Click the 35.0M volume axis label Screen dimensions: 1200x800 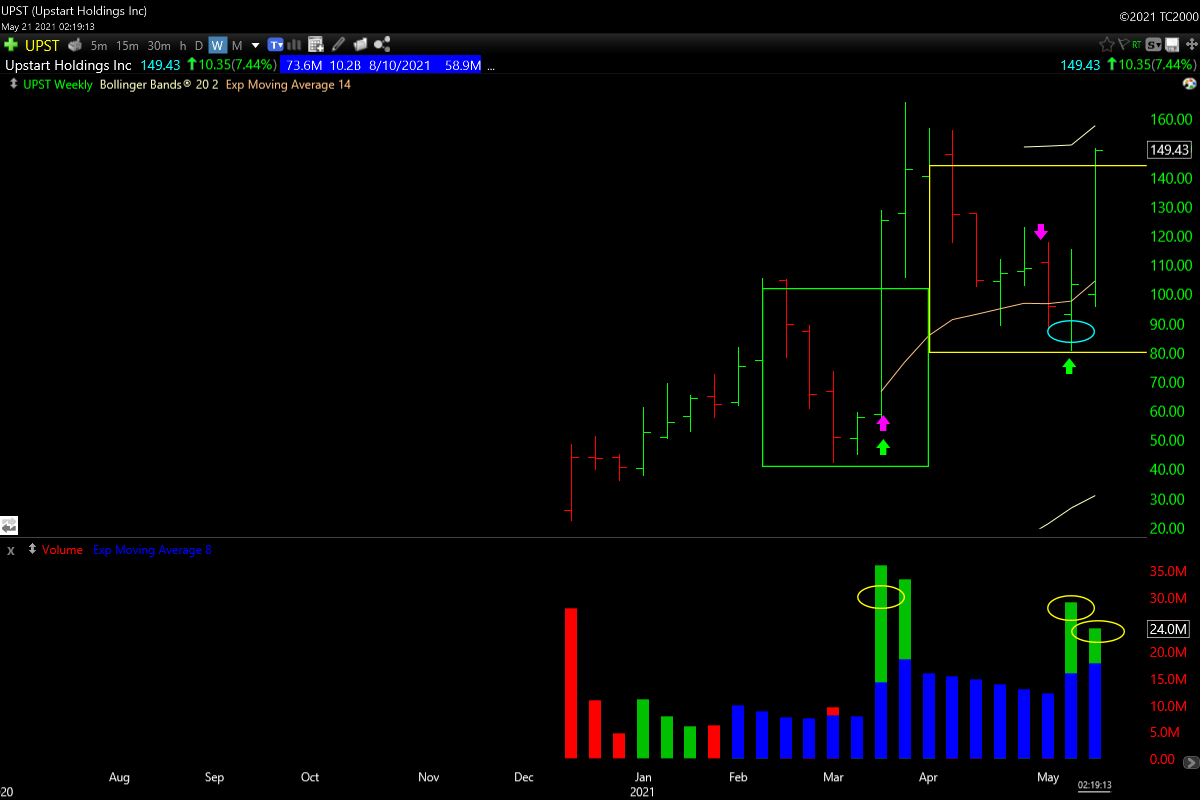tap(1167, 572)
